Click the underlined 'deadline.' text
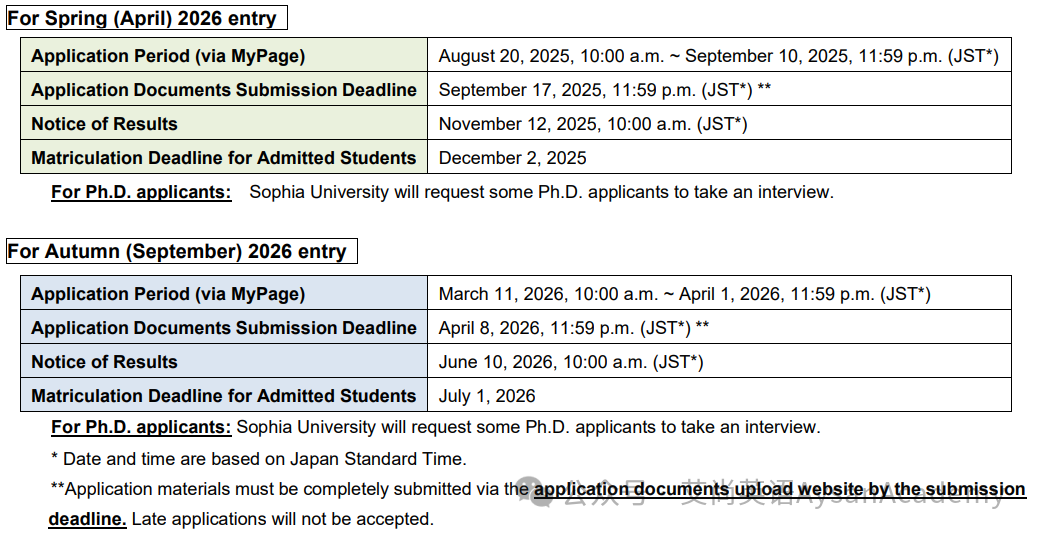The width and height of the screenshot is (1039, 535). click(x=87, y=518)
